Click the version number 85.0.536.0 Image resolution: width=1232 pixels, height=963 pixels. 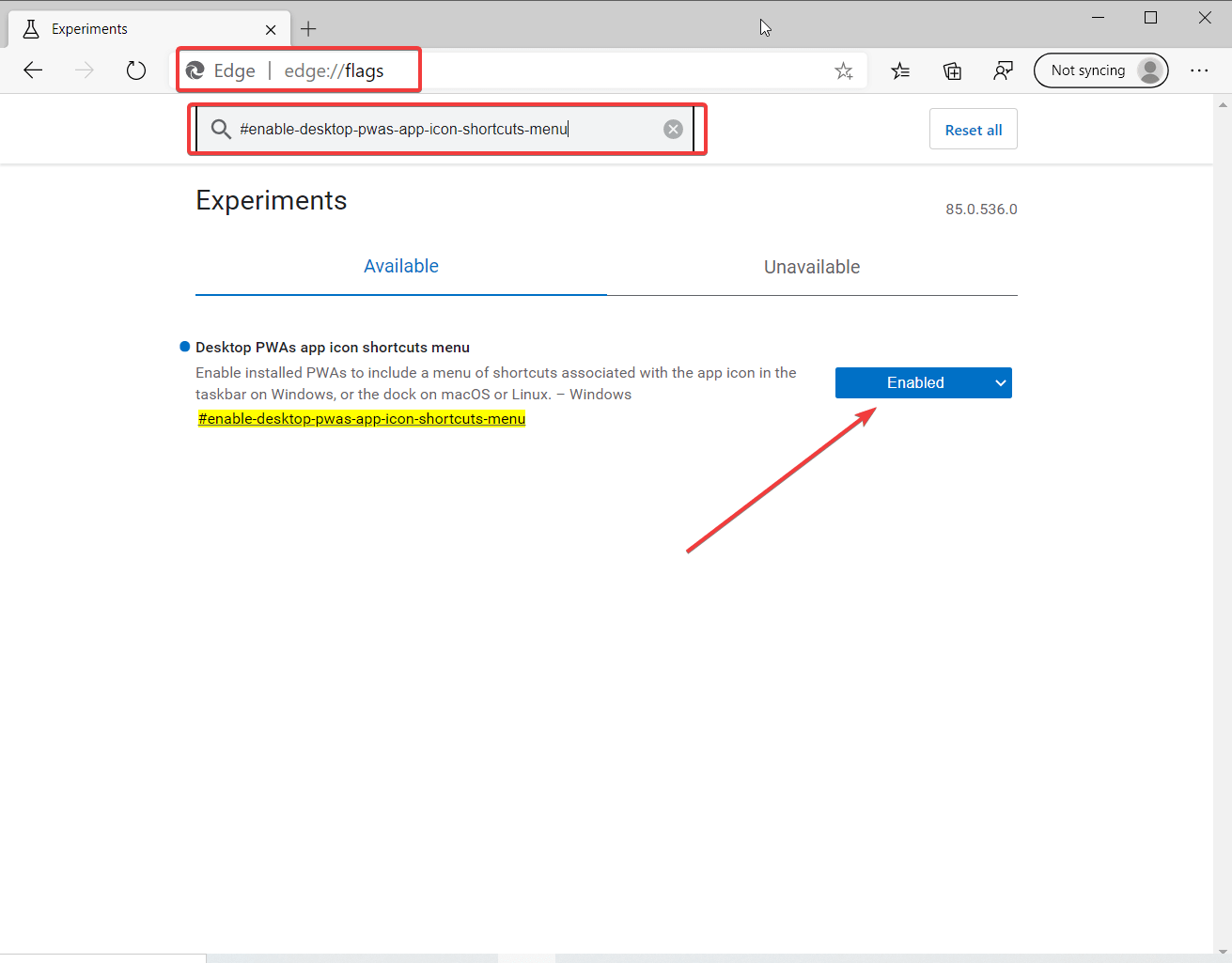[x=981, y=210]
